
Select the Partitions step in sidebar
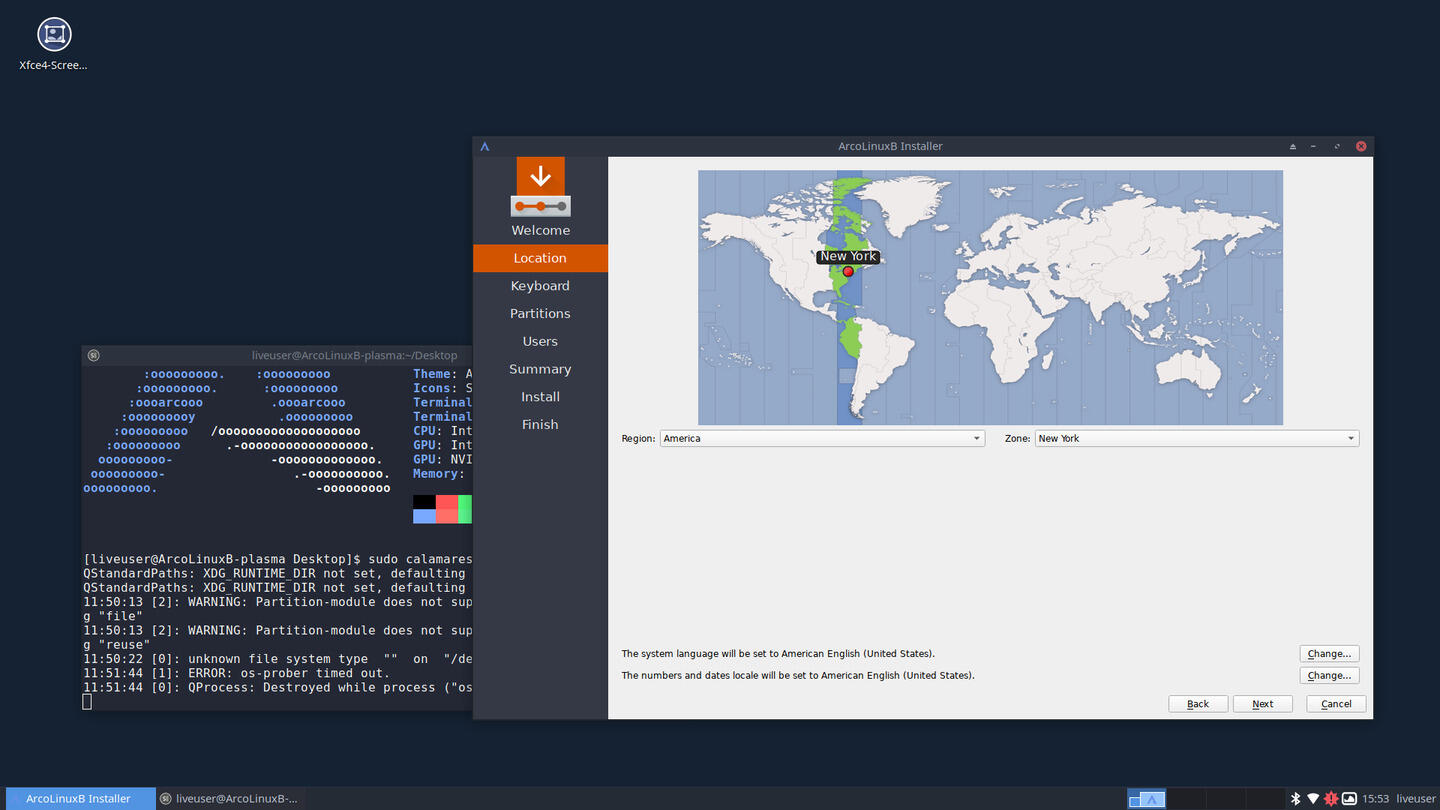click(x=540, y=313)
